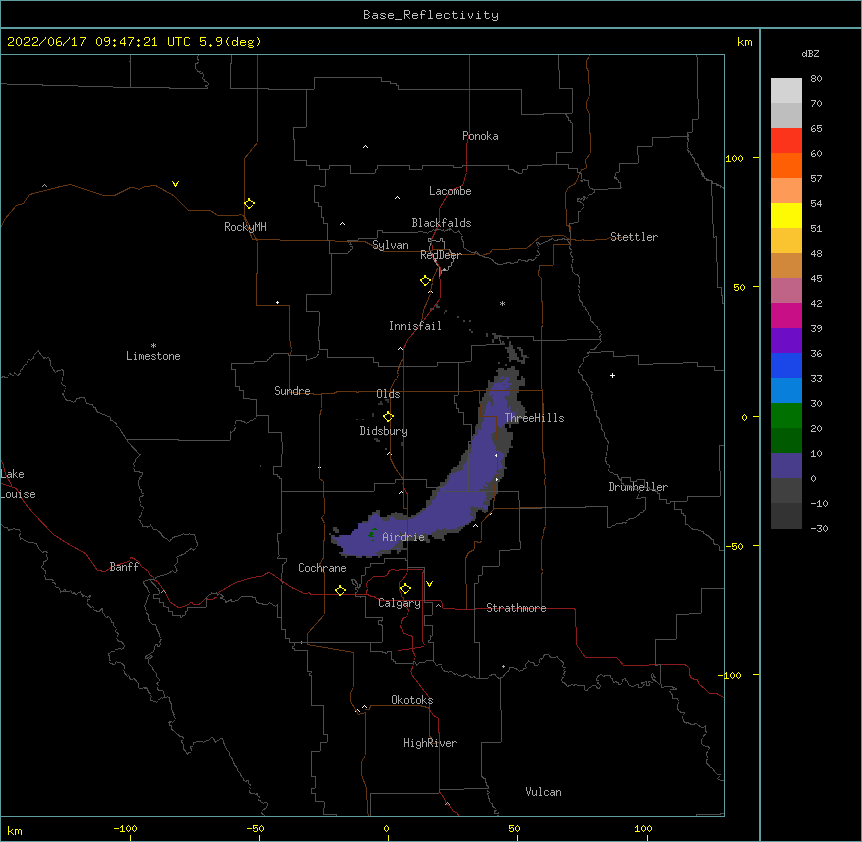Click the yellow diamond marker above Calgary label
Image resolution: width=862 pixels, height=842 pixels.
405,589
